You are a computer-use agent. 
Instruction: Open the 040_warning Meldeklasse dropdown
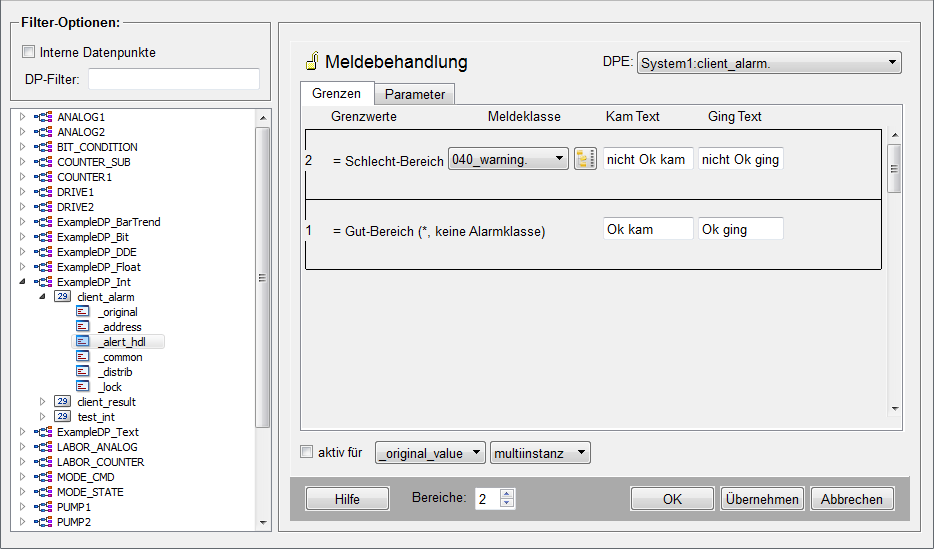(x=508, y=159)
